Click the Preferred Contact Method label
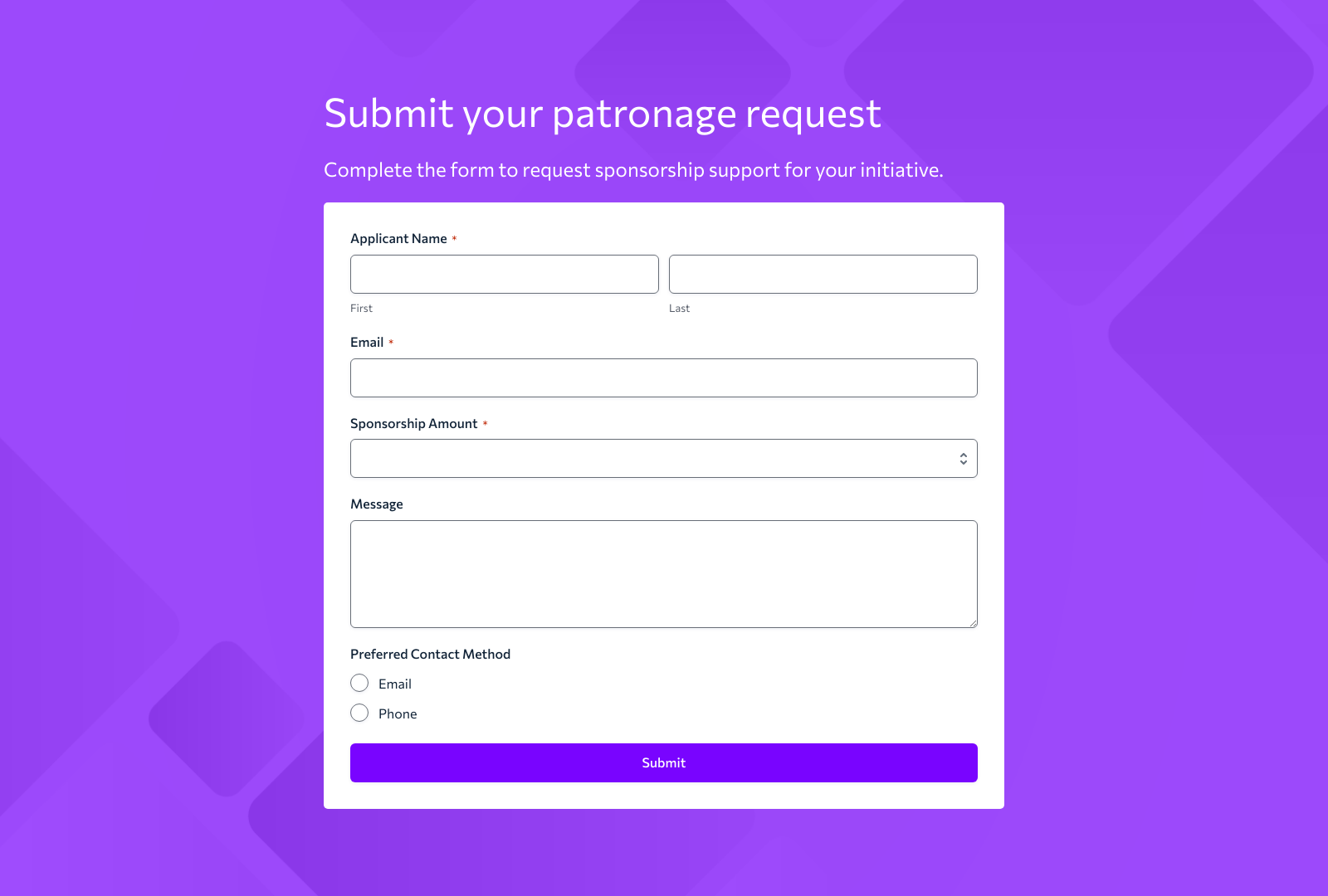Screen dimensions: 1328x896 point(430,654)
